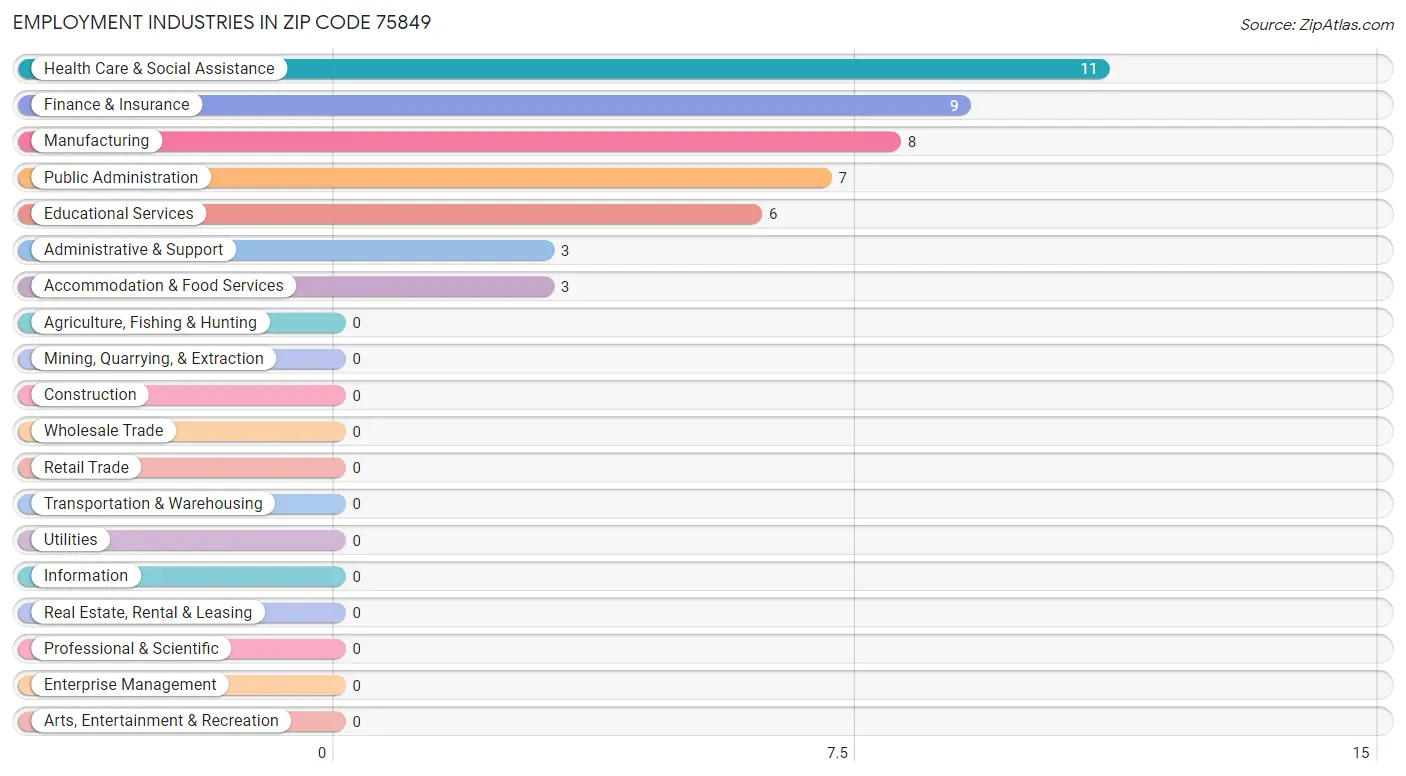
Task: Click the Arts, Entertainment & Recreation label
Action: 161,721
